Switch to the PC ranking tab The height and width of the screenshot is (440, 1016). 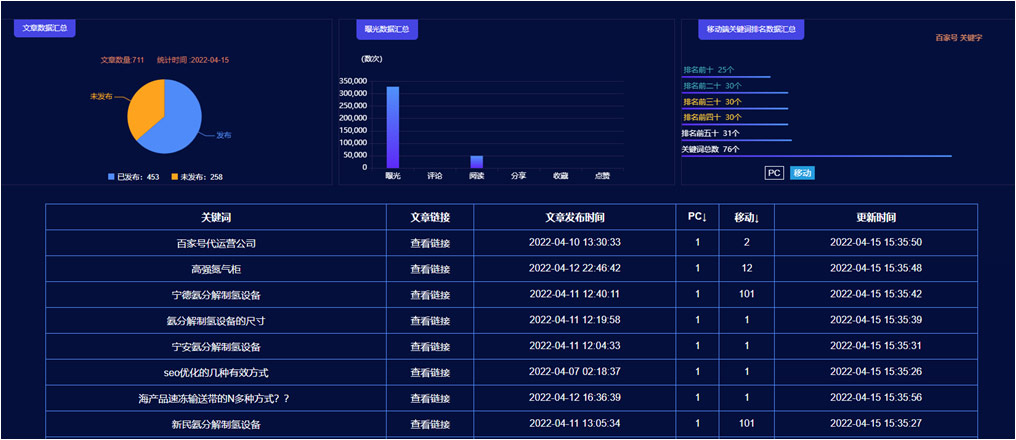774,173
